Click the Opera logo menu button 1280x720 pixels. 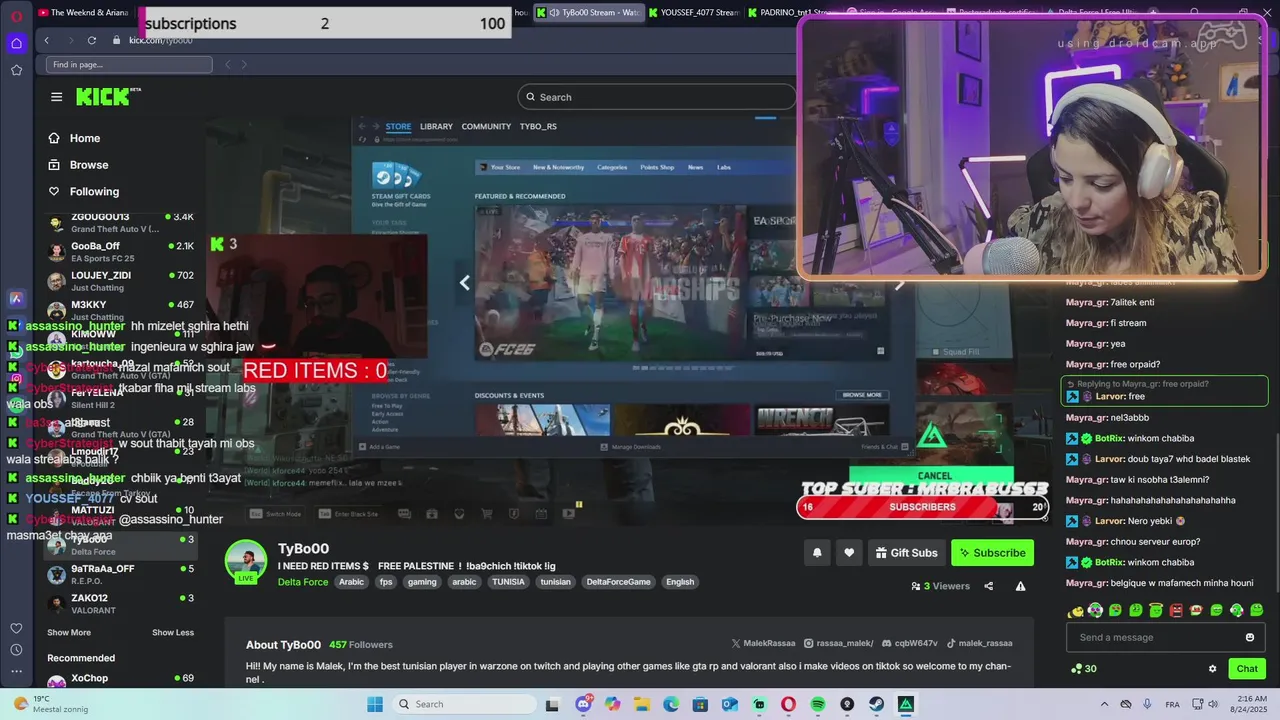[x=16, y=15]
